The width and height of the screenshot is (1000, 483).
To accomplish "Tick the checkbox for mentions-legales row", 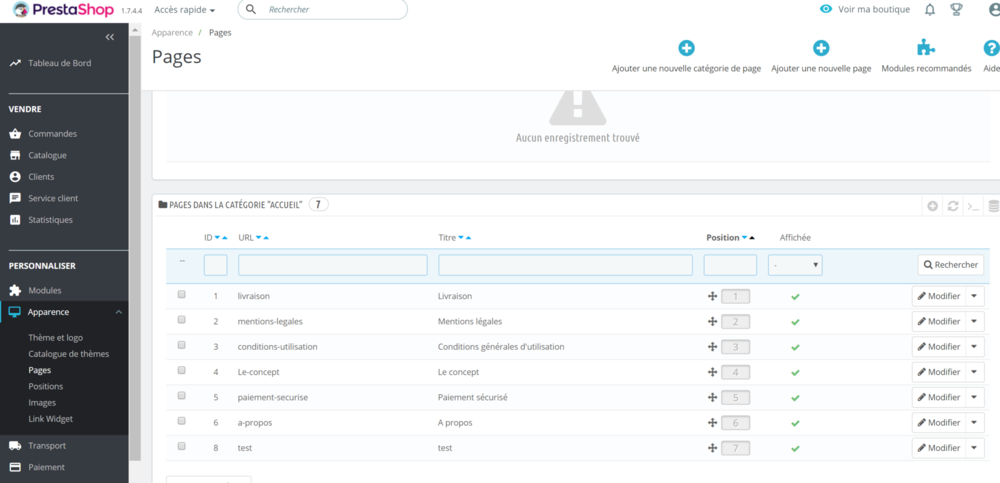I will pos(182,320).
